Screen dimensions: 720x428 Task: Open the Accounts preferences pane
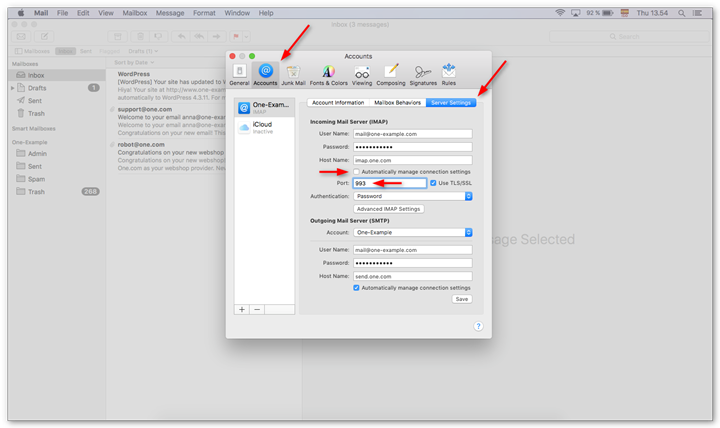coord(265,75)
